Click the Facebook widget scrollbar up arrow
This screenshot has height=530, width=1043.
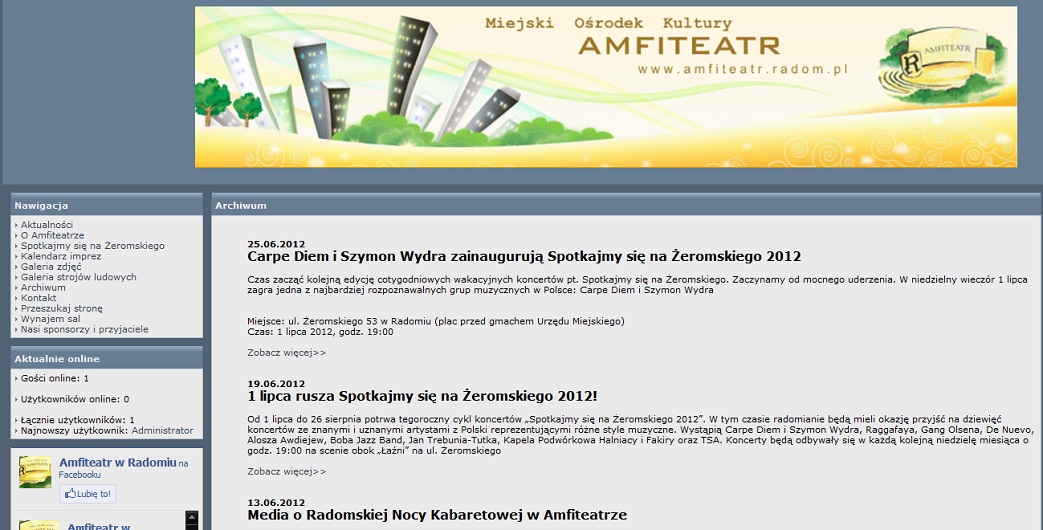click(192, 518)
